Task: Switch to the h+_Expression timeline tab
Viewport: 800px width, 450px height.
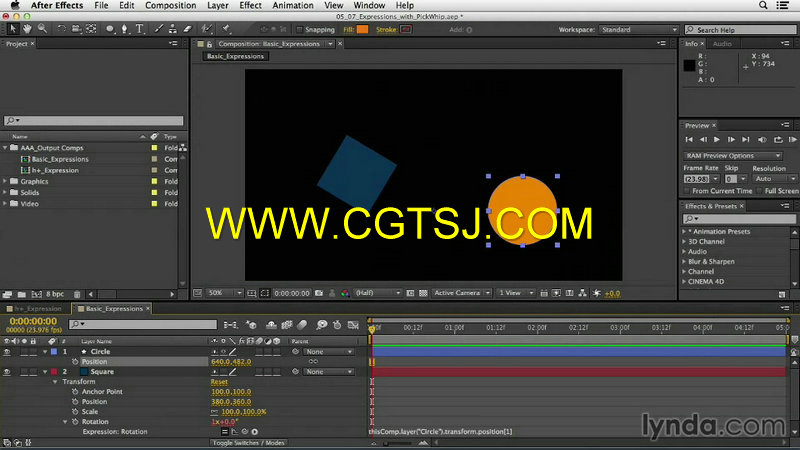Action: tap(35, 309)
